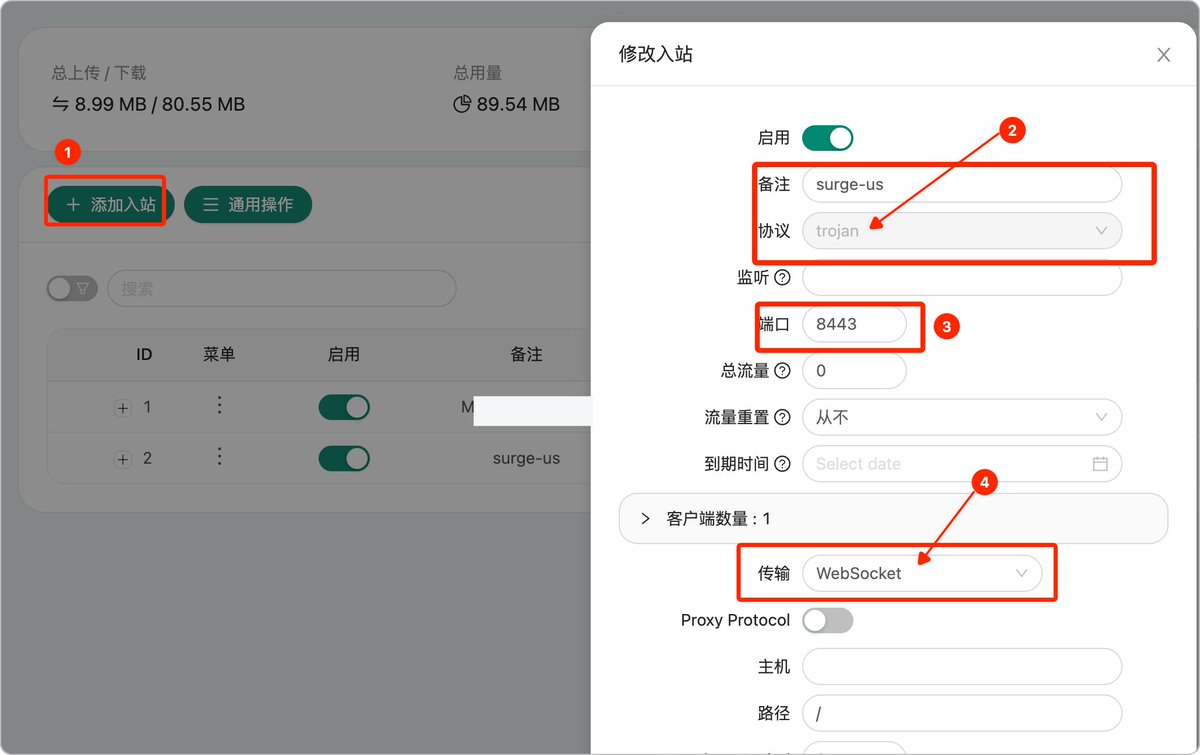Image resolution: width=1200 pixels, height=755 pixels.
Task: Open the 流量重置 dropdown showing 从不
Action: click(x=962, y=417)
